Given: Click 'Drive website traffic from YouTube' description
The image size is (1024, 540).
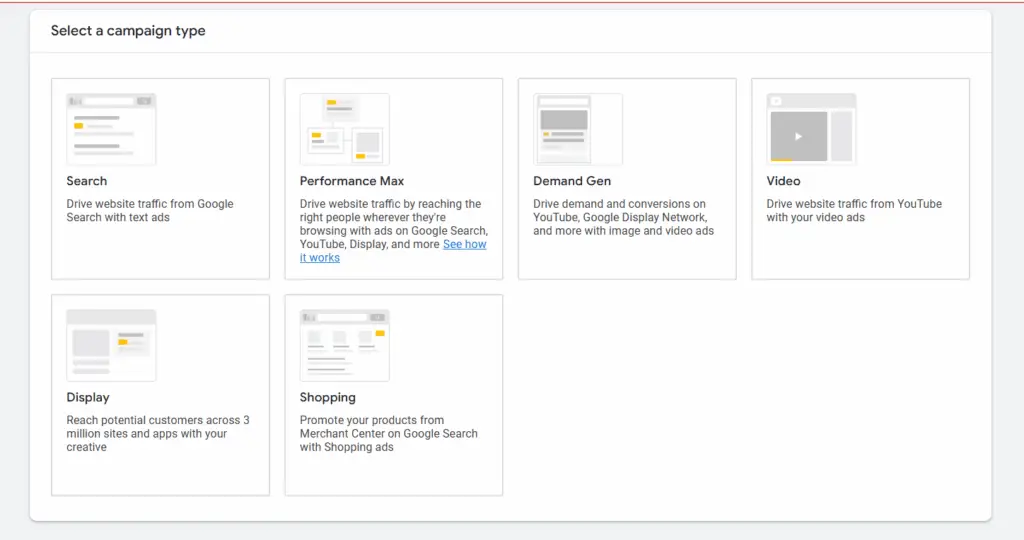Looking at the screenshot, I should [x=854, y=211].
